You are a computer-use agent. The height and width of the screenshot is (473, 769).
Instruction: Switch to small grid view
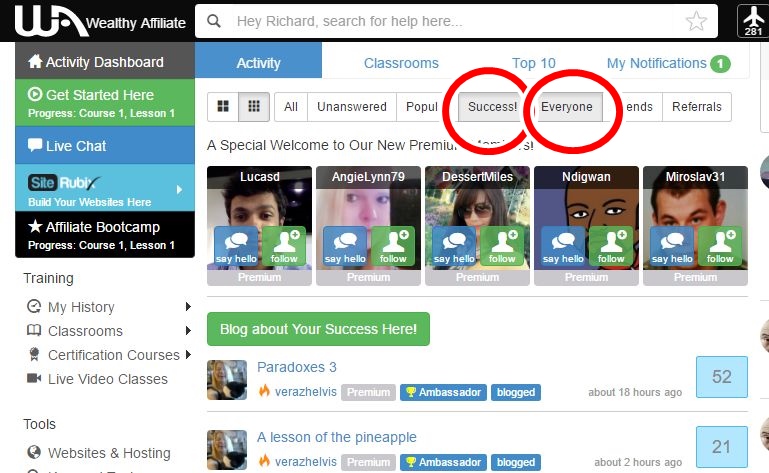[x=254, y=106]
